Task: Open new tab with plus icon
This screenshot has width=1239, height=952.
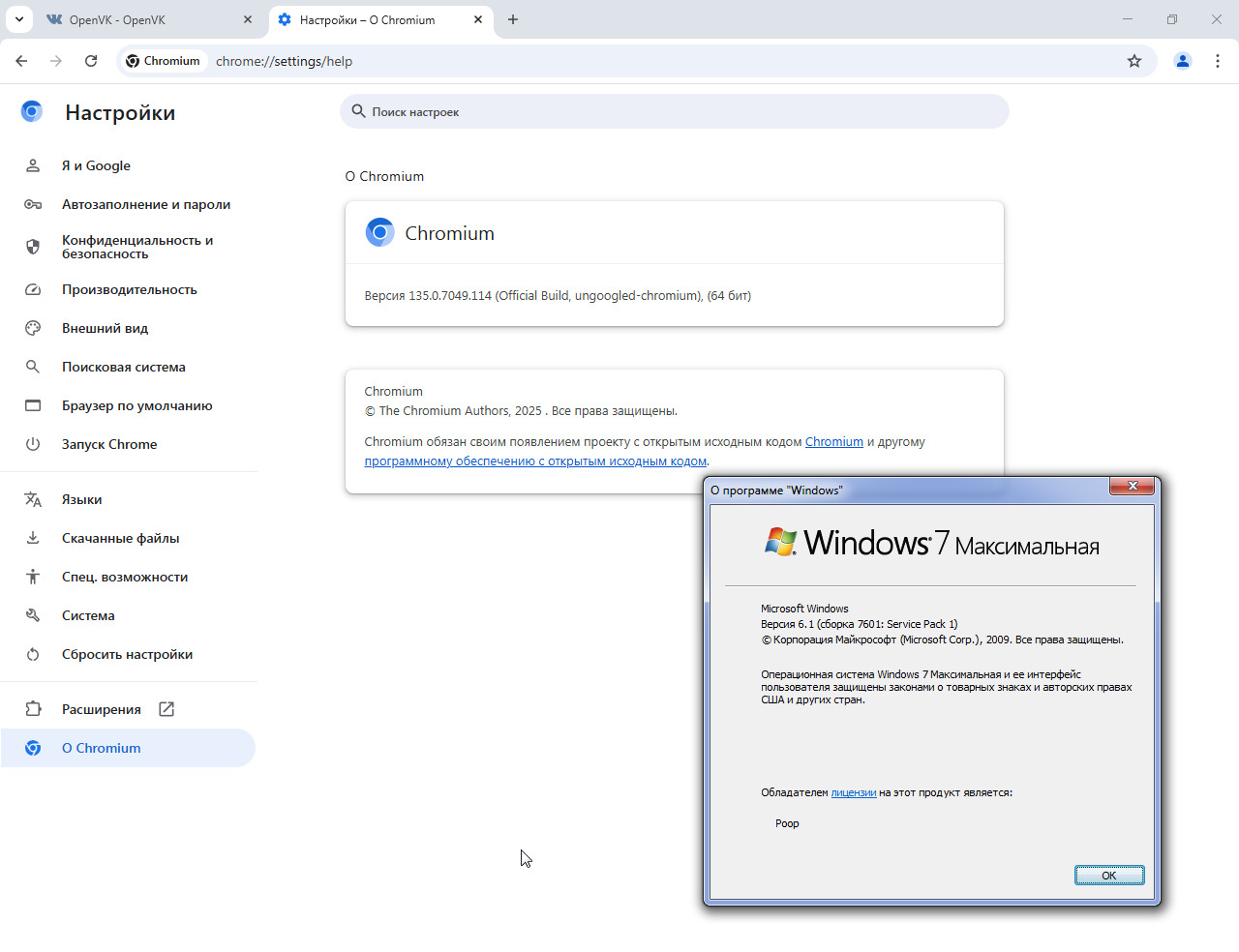Action: tap(513, 19)
